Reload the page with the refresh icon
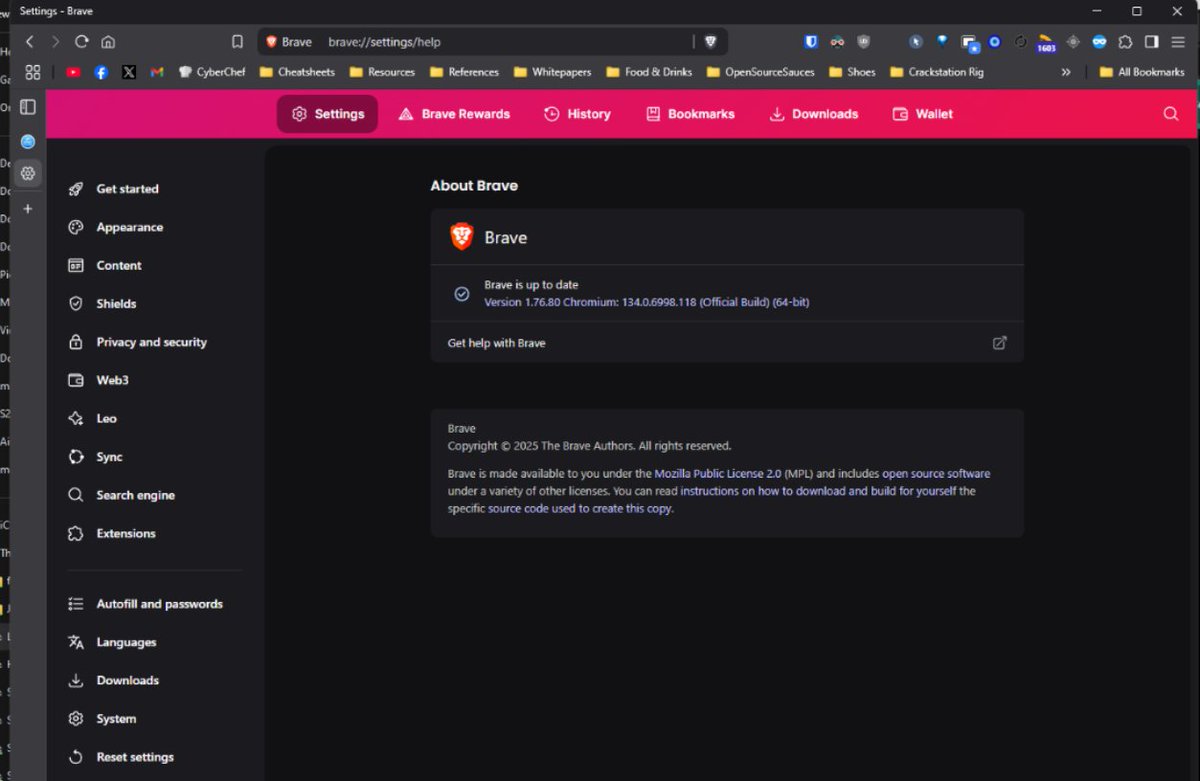 click(80, 42)
